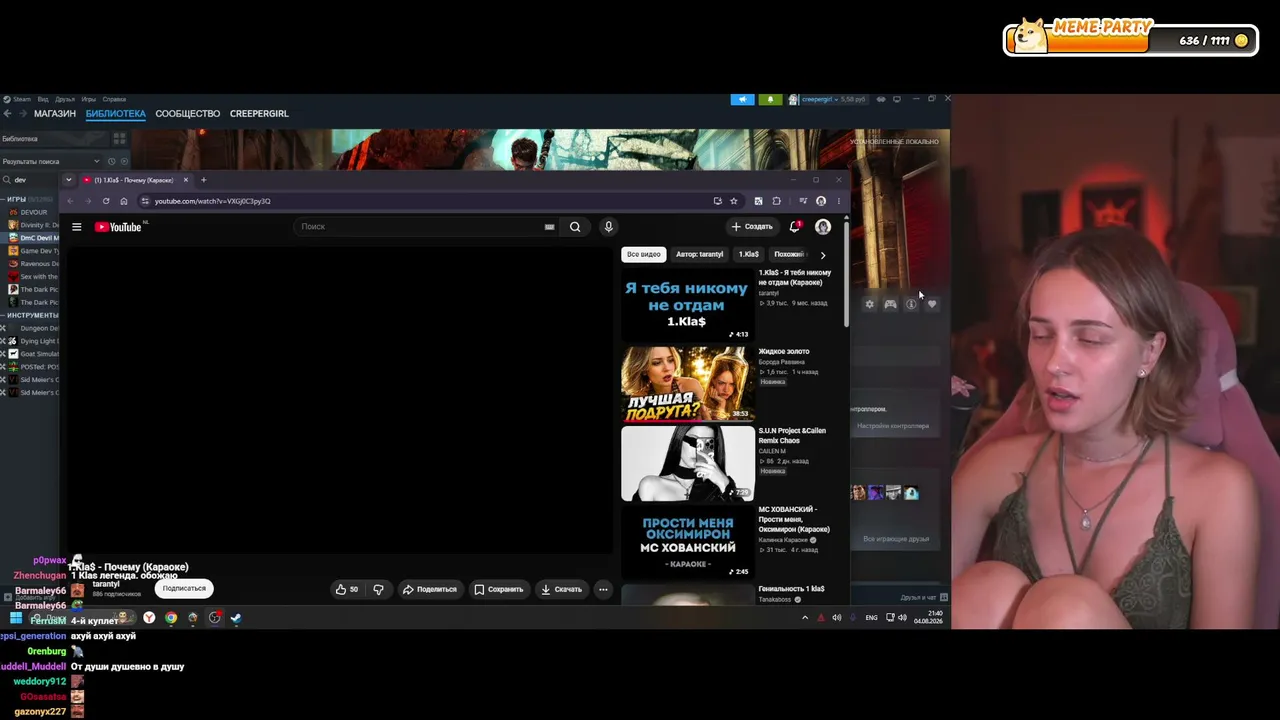Screen dimensions: 1280x720
Task: Start voice search with the microphone icon
Action: coord(608,227)
